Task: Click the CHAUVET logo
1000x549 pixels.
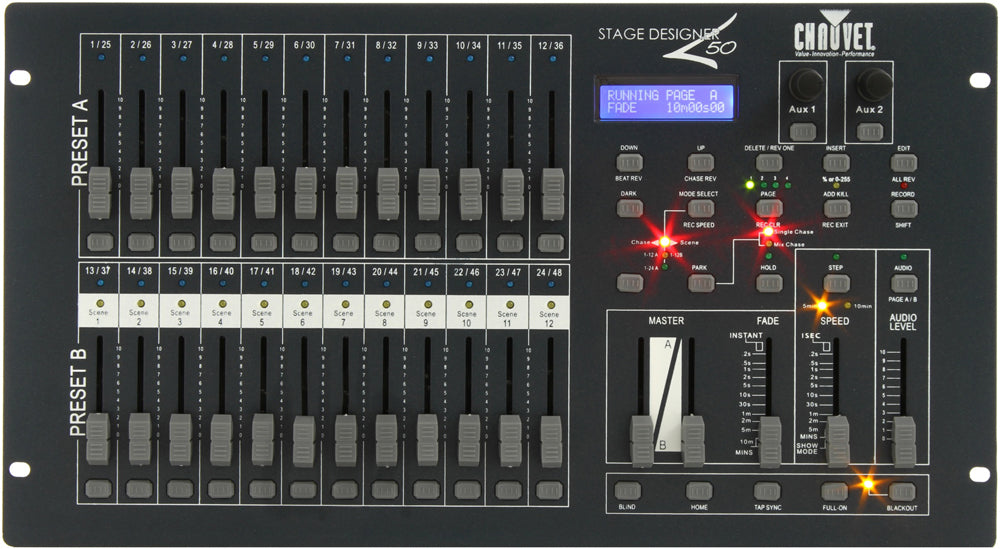Action: click(834, 34)
